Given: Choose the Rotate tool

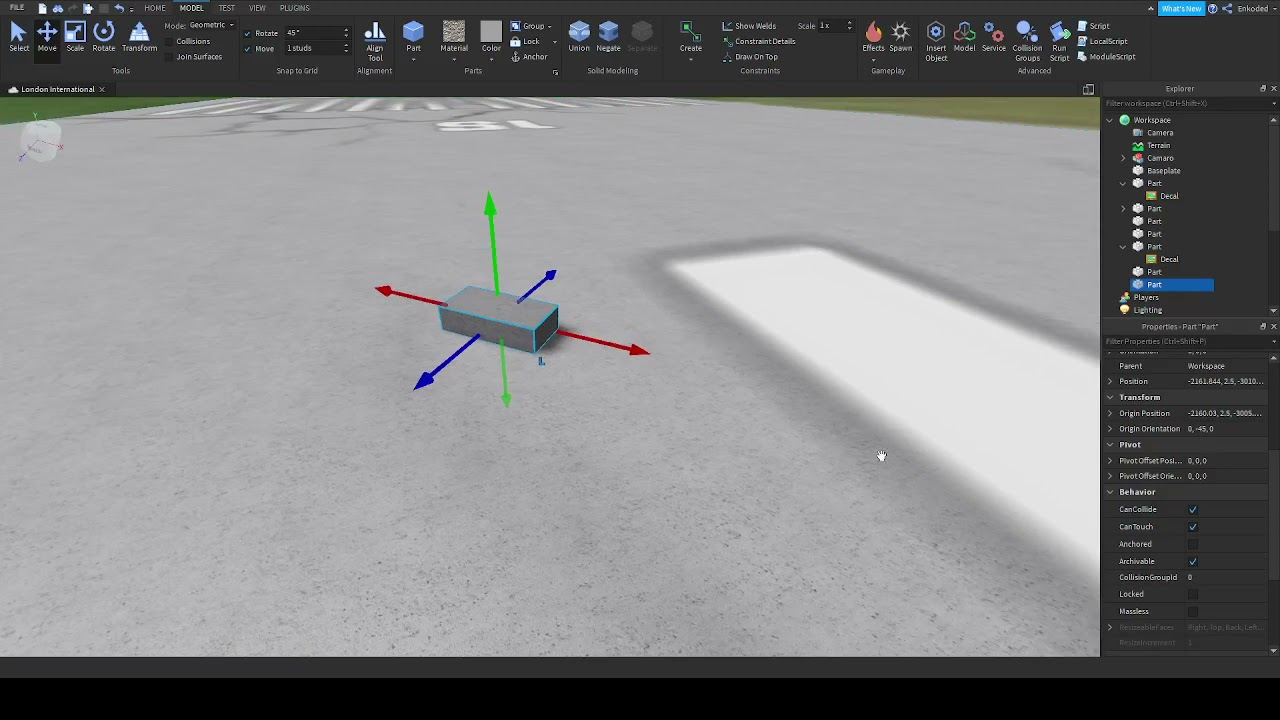Looking at the screenshot, I should click(x=104, y=37).
